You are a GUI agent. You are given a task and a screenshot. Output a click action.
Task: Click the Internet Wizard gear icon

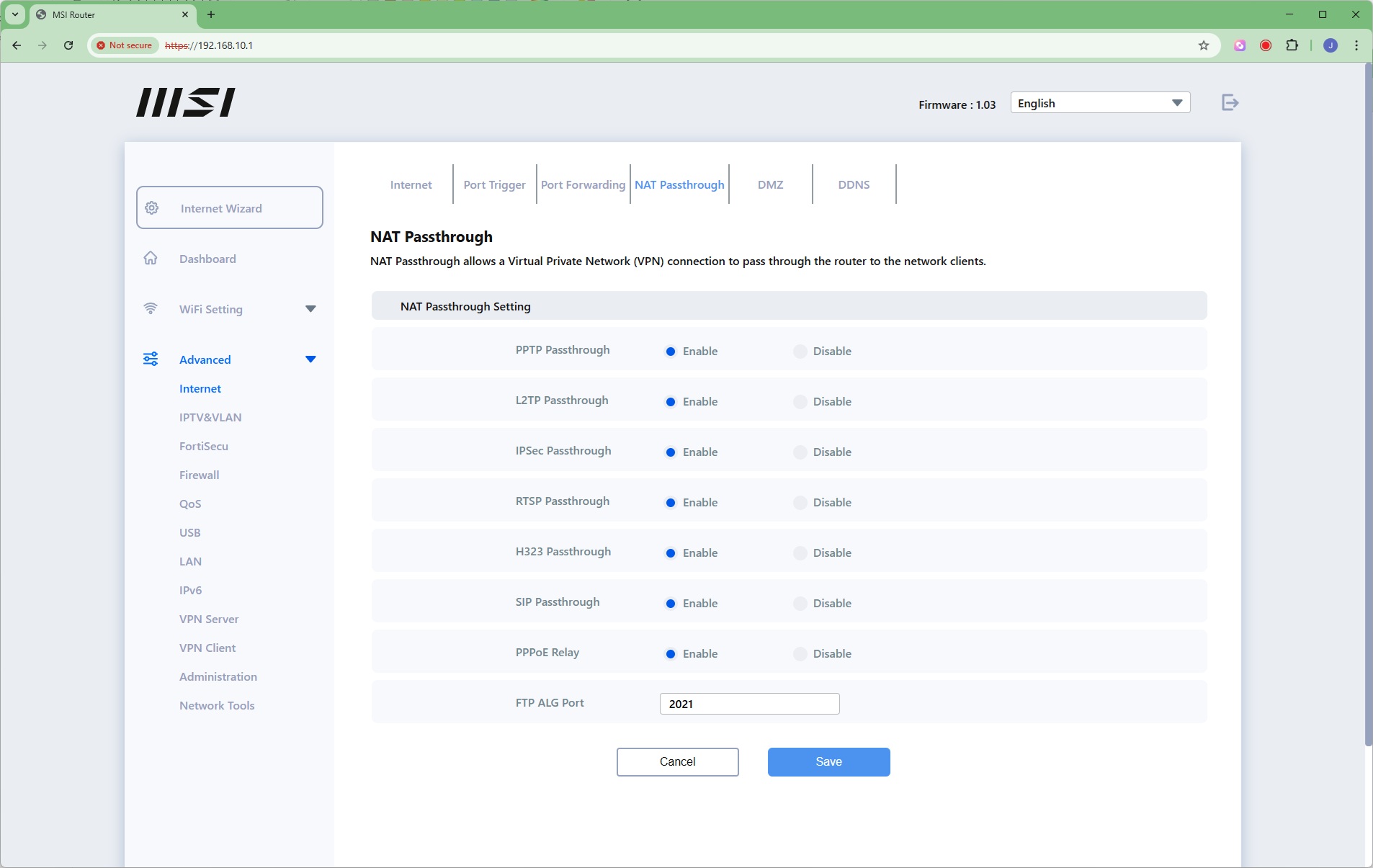pyautogui.click(x=152, y=208)
